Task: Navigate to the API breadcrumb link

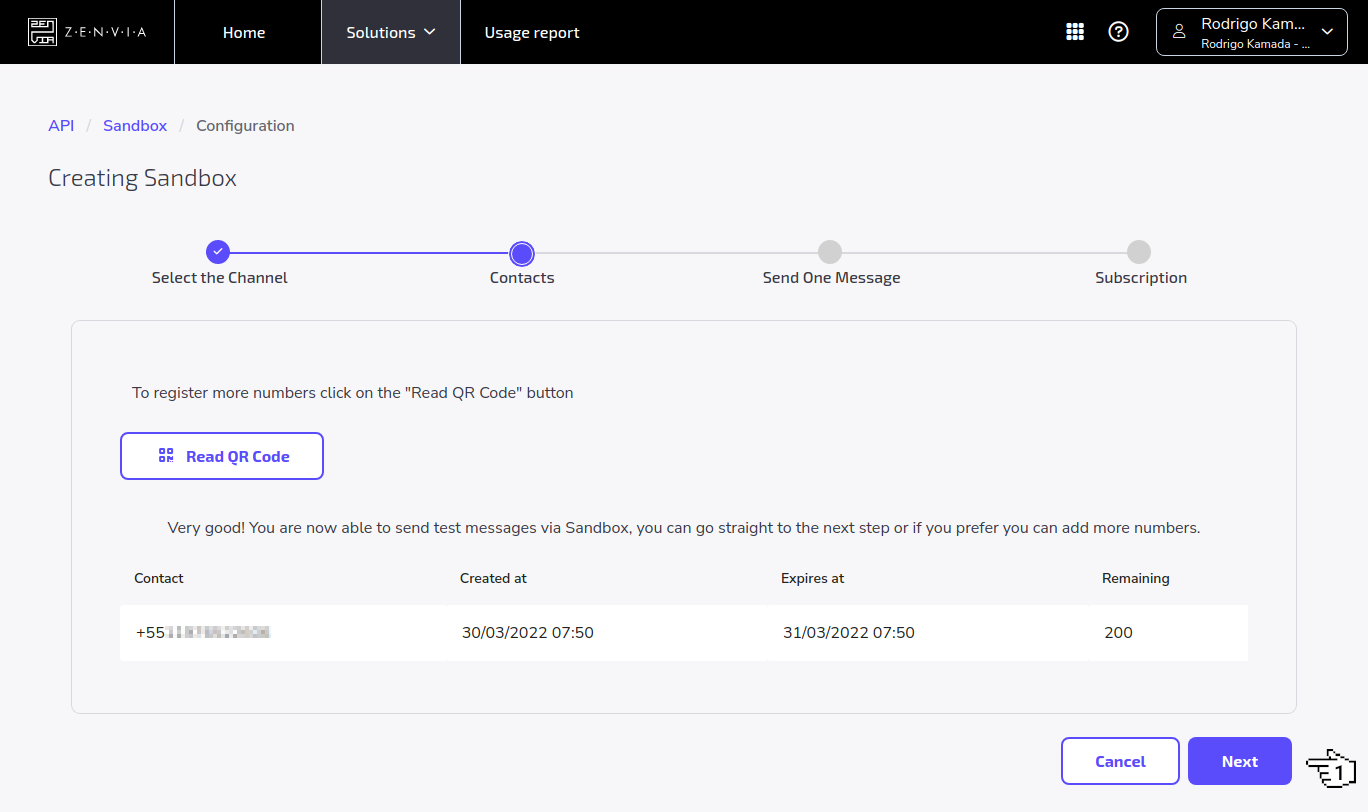Action: click(x=61, y=125)
